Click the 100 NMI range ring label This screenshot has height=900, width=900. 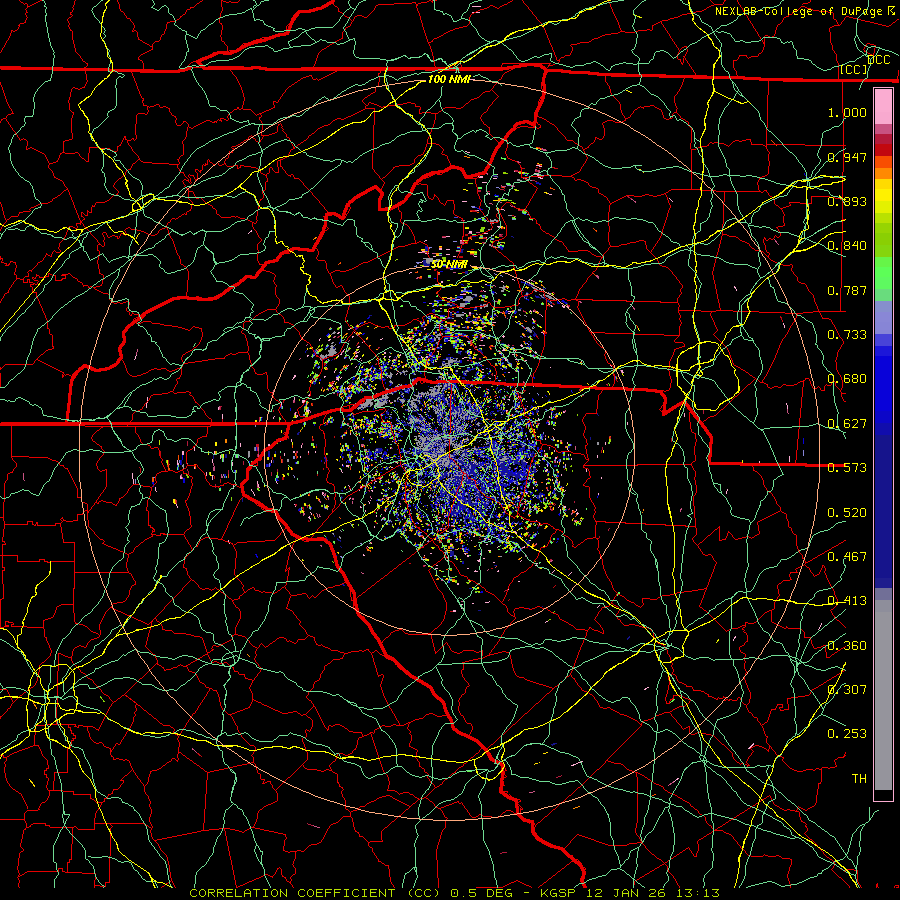pos(449,79)
